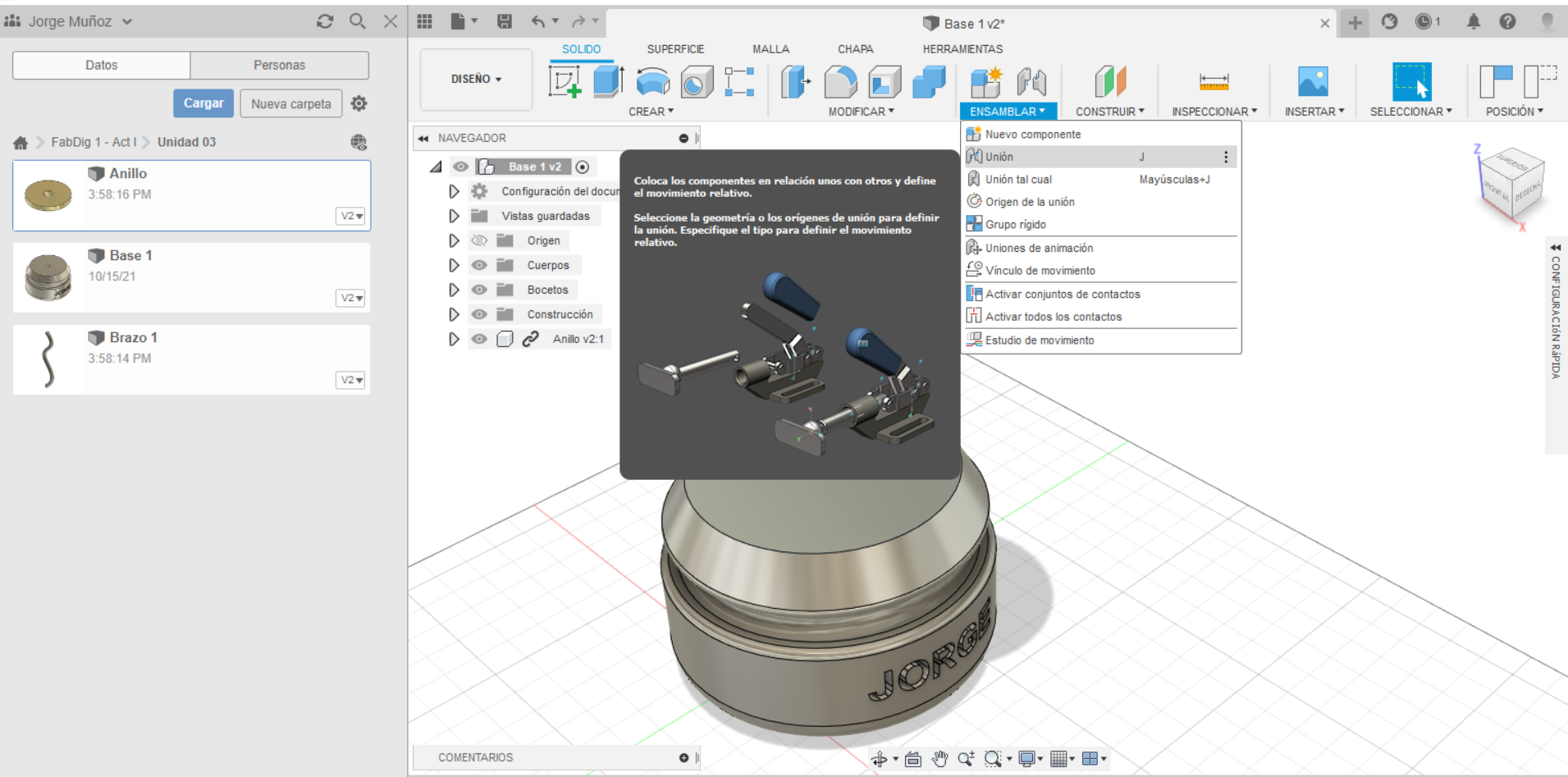Click the Nueva carpeta button

click(x=290, y=103)
